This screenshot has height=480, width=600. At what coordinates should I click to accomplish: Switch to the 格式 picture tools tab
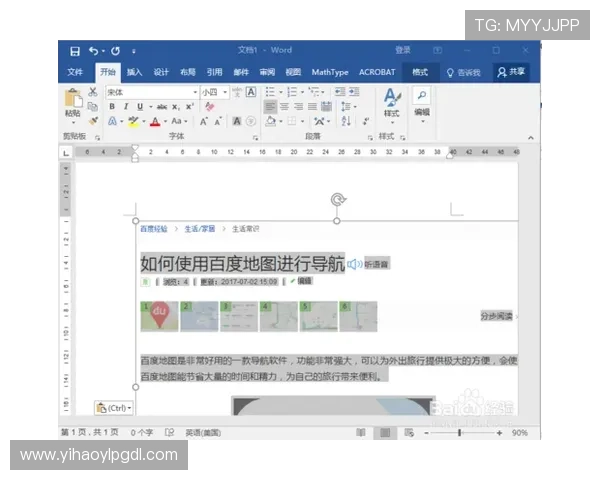pos(420,72)
